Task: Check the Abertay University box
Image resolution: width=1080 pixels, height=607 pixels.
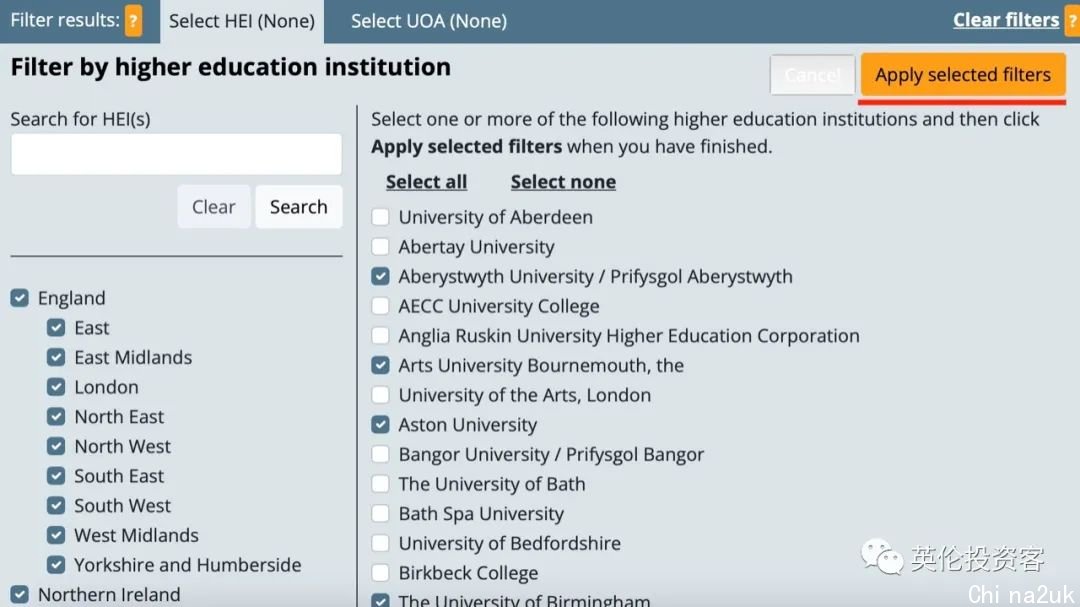Action: tap(380, 247)
